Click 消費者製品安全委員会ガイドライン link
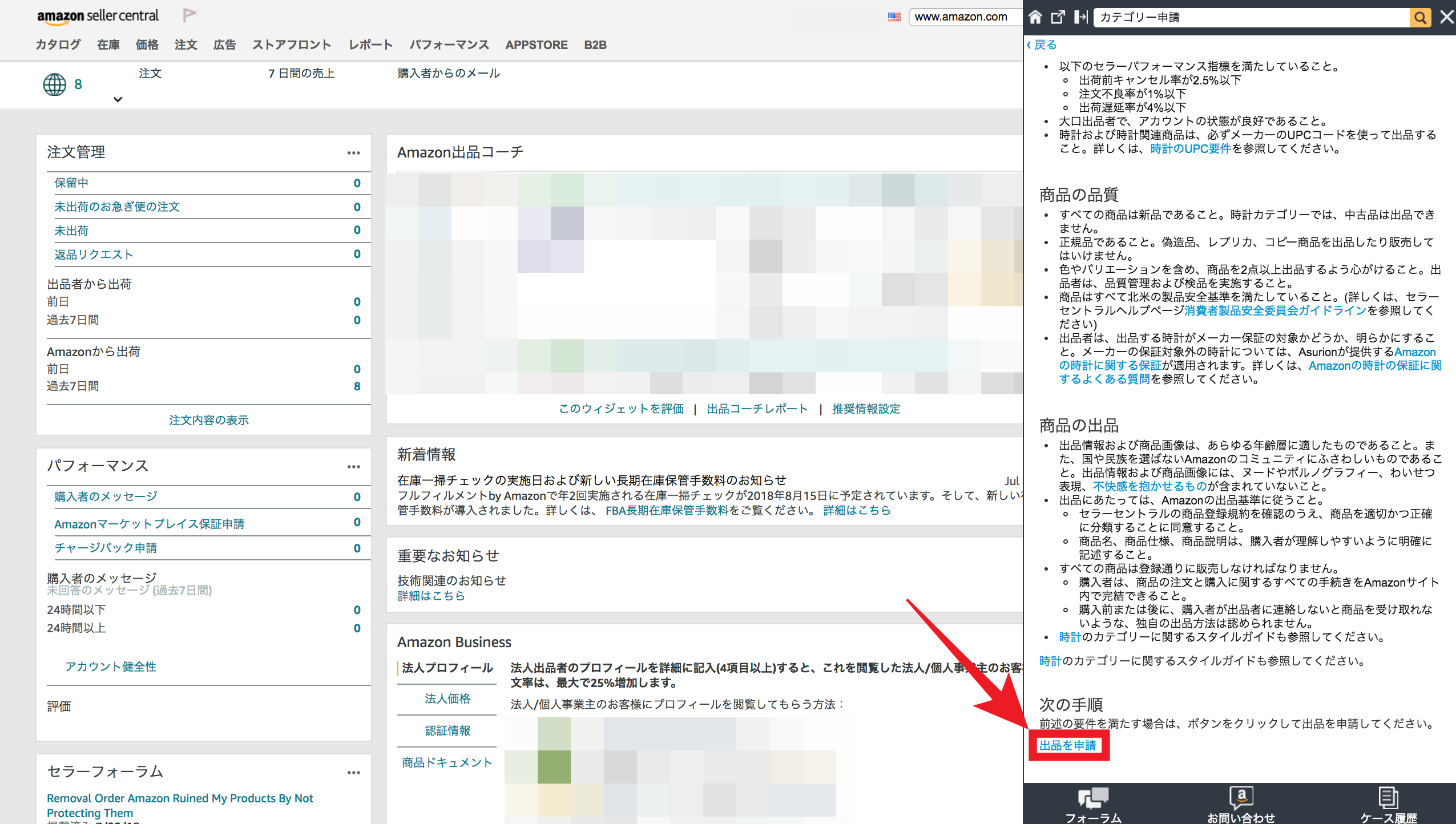 coord(1276,311)
